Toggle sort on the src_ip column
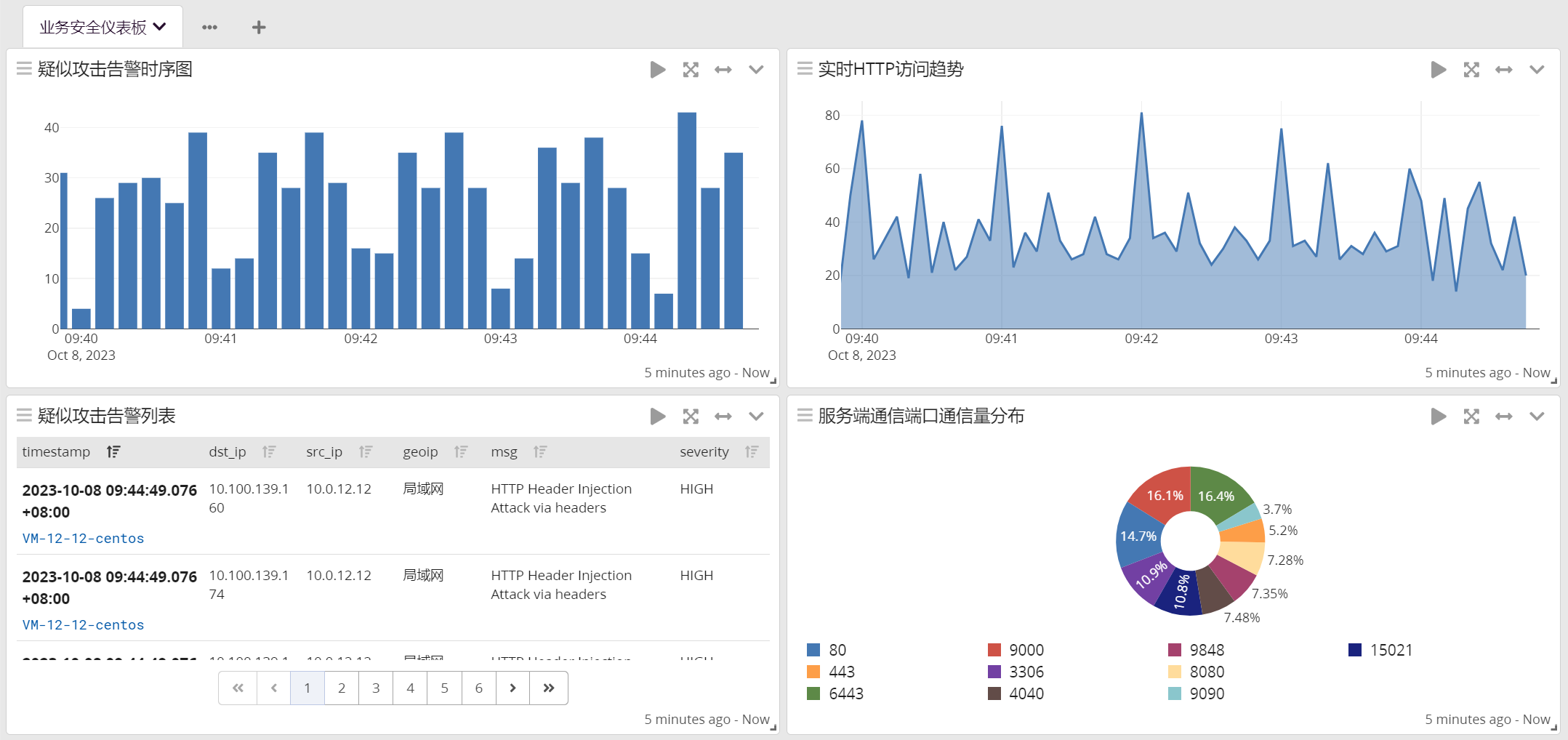Viewport: 1568px width, 740px height. [x=366, y=452]
